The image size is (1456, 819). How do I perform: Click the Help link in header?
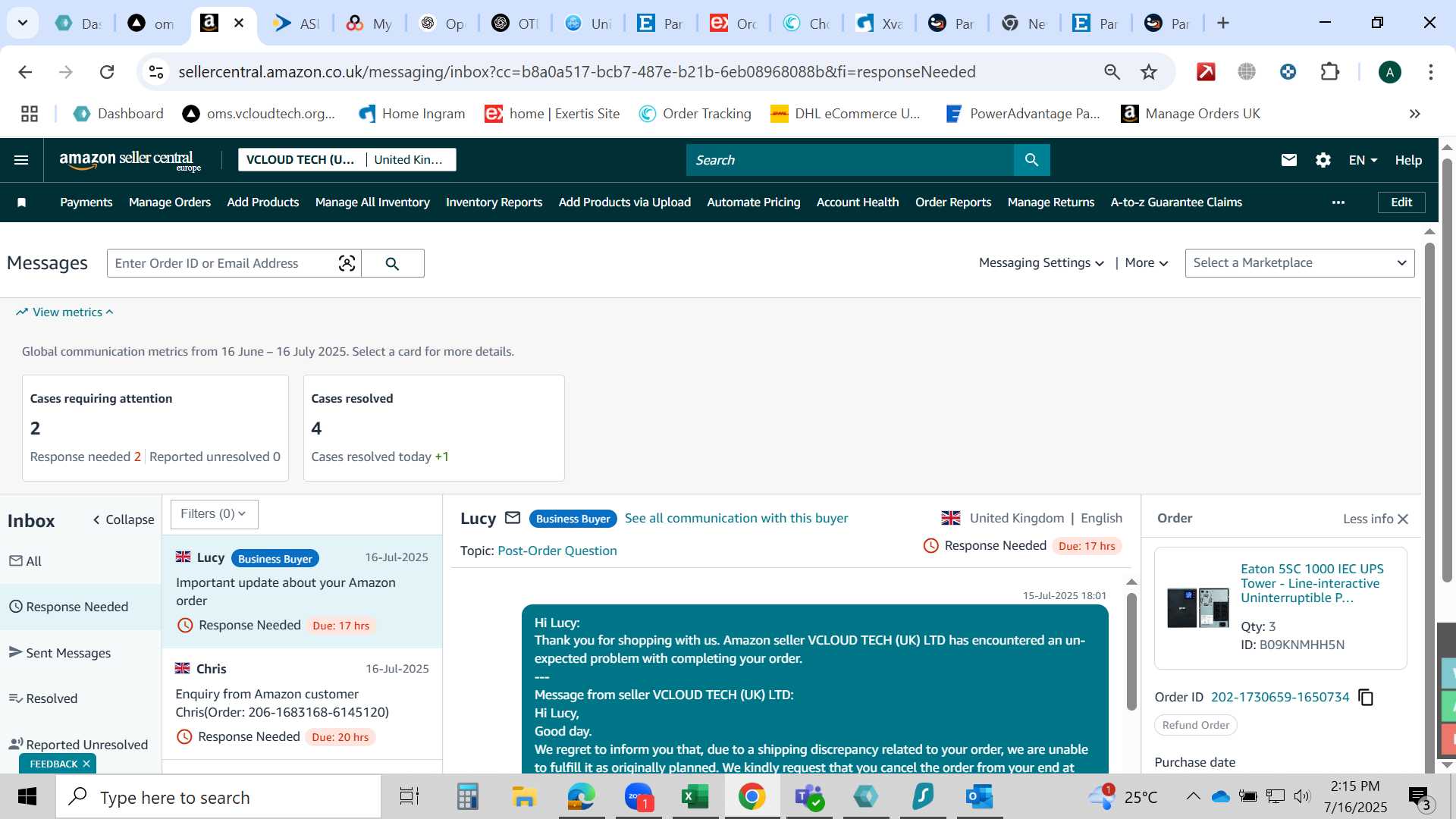(1408, 160)
